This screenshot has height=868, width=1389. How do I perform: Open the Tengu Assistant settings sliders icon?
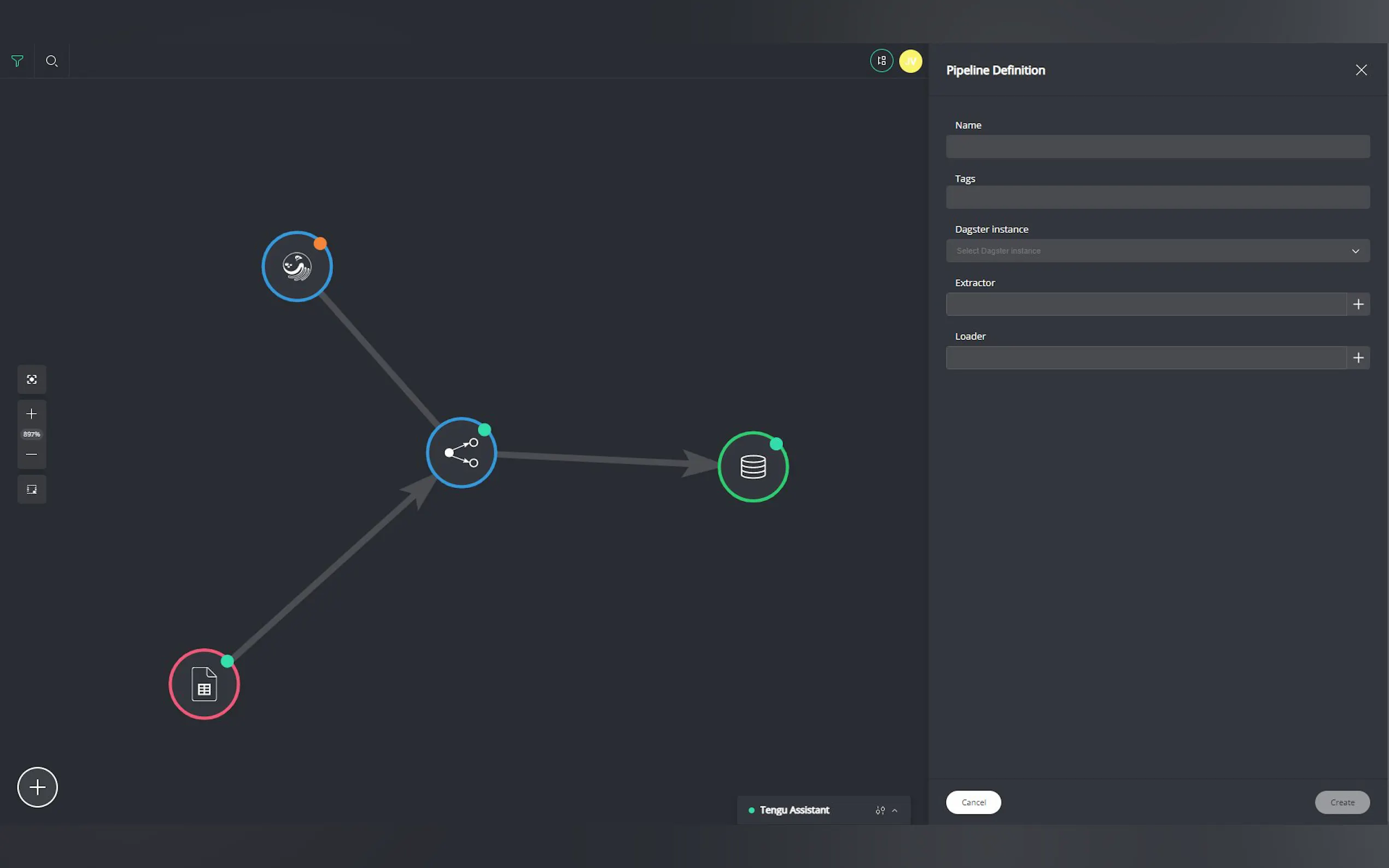click(x=880, y=811)
